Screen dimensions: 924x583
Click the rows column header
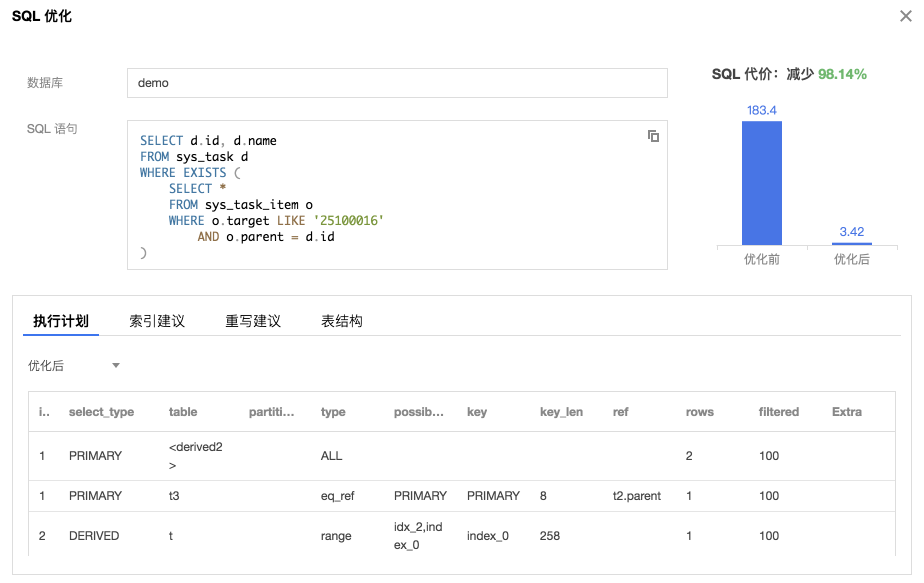coord(699,412)
